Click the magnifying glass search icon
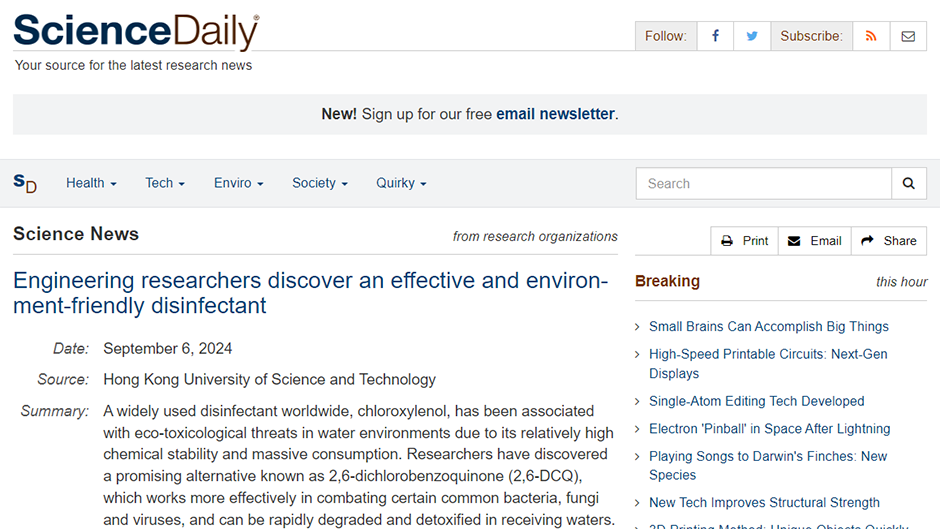This screenshot has width=940, height=529. (x=909, y=184)
